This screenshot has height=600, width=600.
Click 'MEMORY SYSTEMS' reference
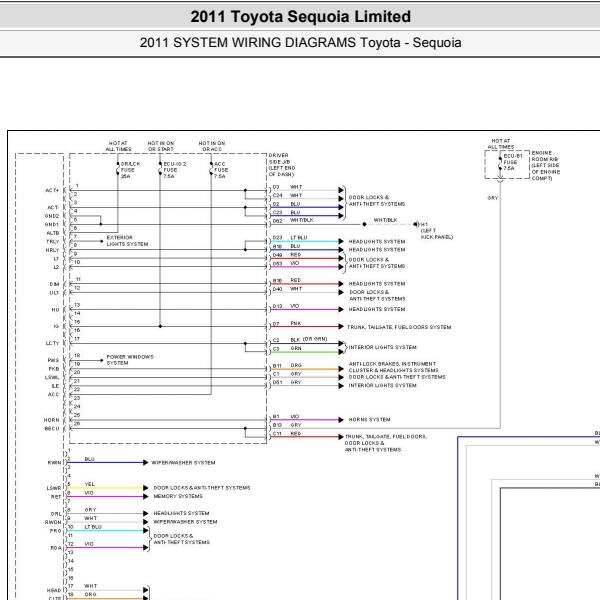pos(178,496)
